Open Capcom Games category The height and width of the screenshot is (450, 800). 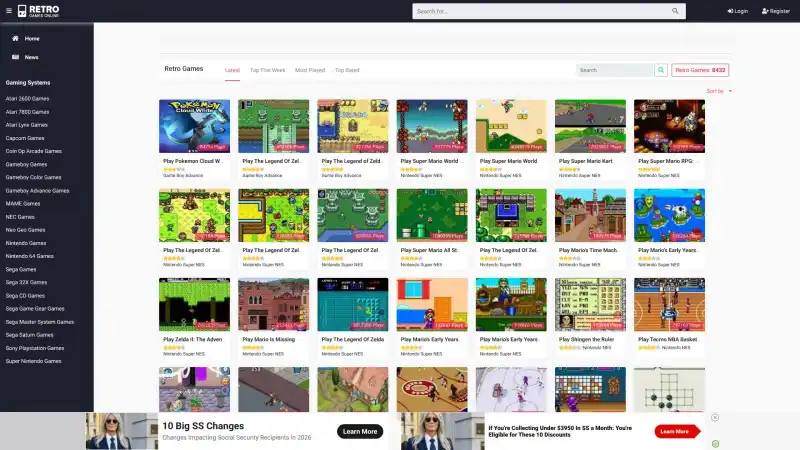(x=25, y=138)
